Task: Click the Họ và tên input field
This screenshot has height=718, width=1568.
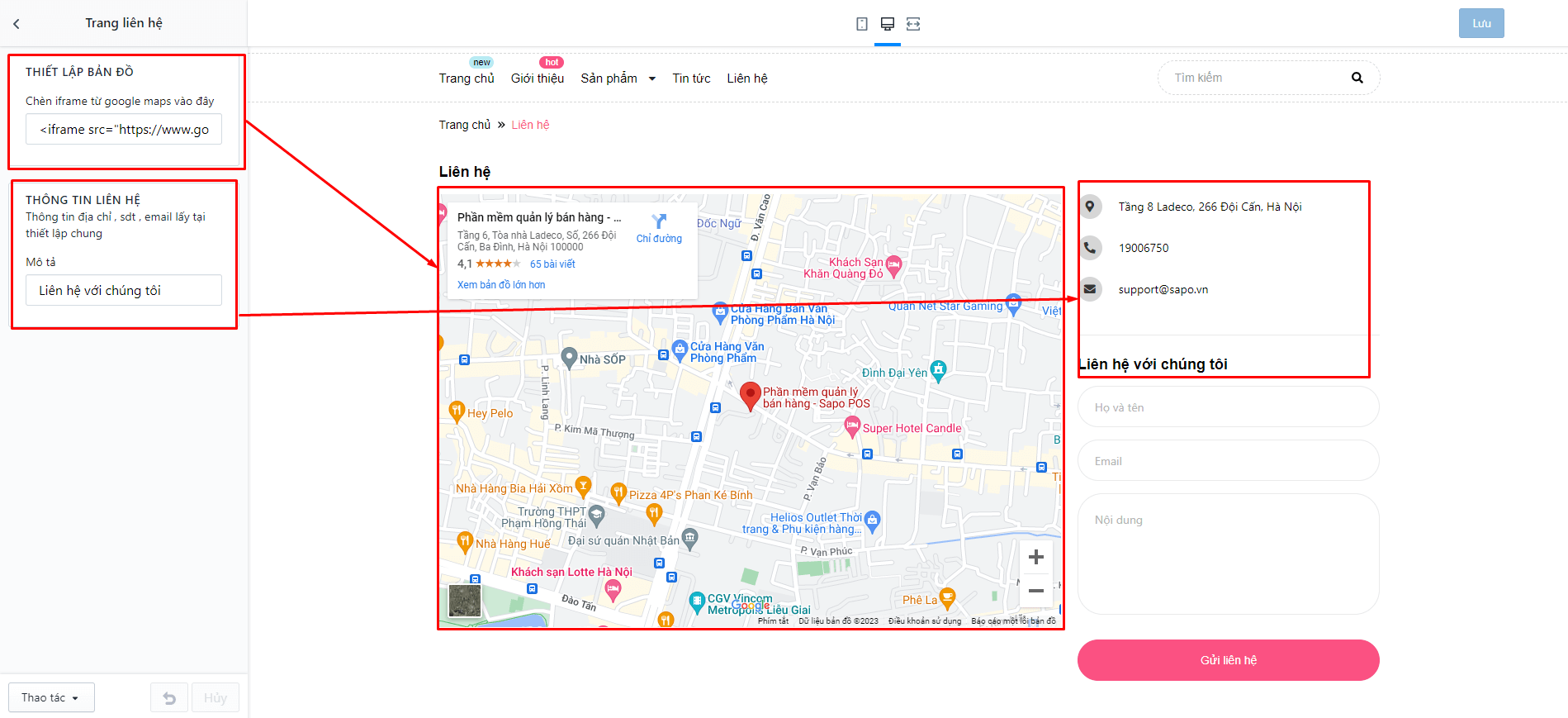Action: pos(1229,407)
